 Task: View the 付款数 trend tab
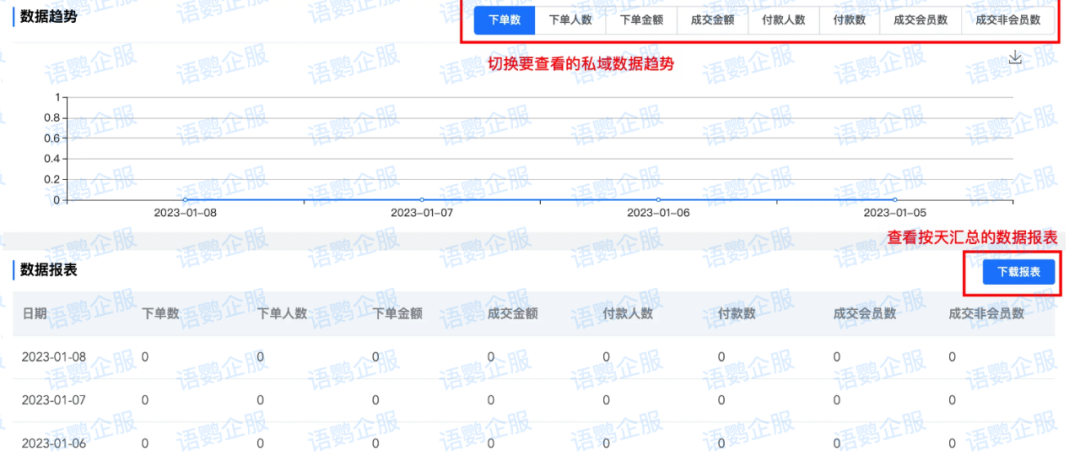point(849,20)
